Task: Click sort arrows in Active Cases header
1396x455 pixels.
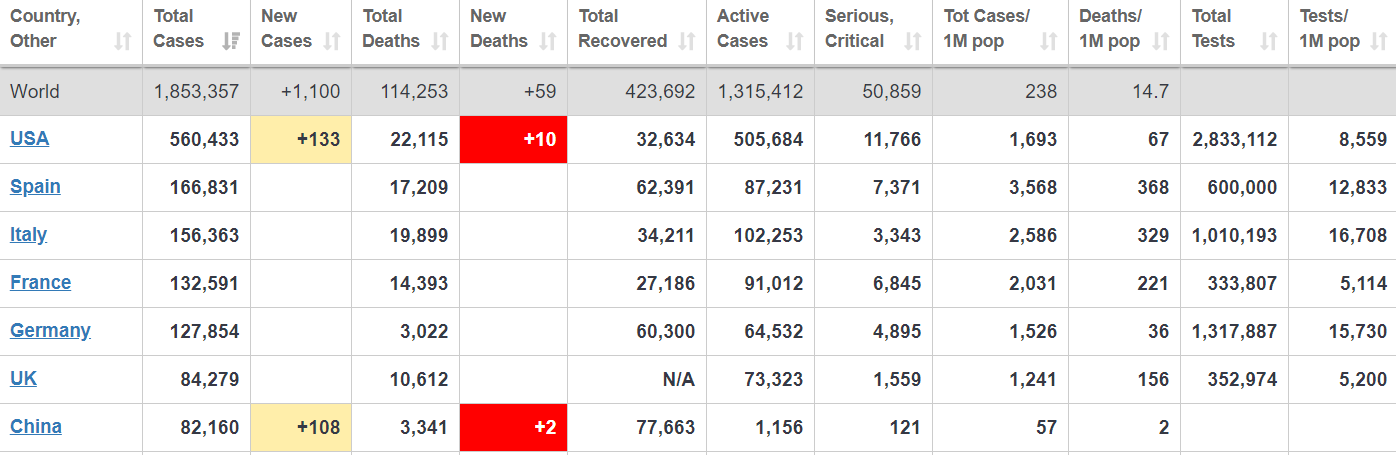Action: point(794,41)
